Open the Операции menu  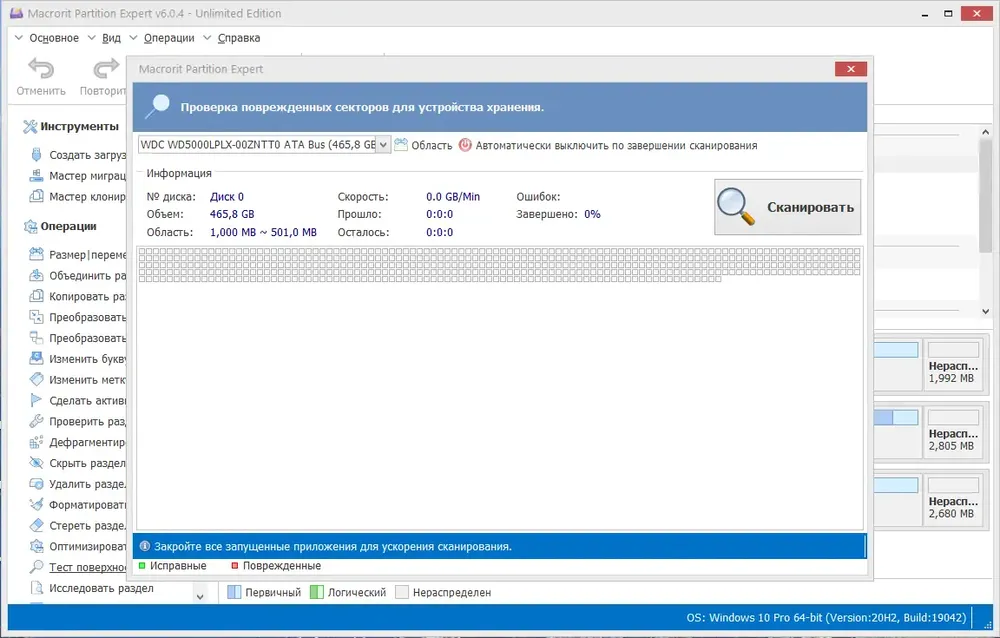tap(169, 38)
